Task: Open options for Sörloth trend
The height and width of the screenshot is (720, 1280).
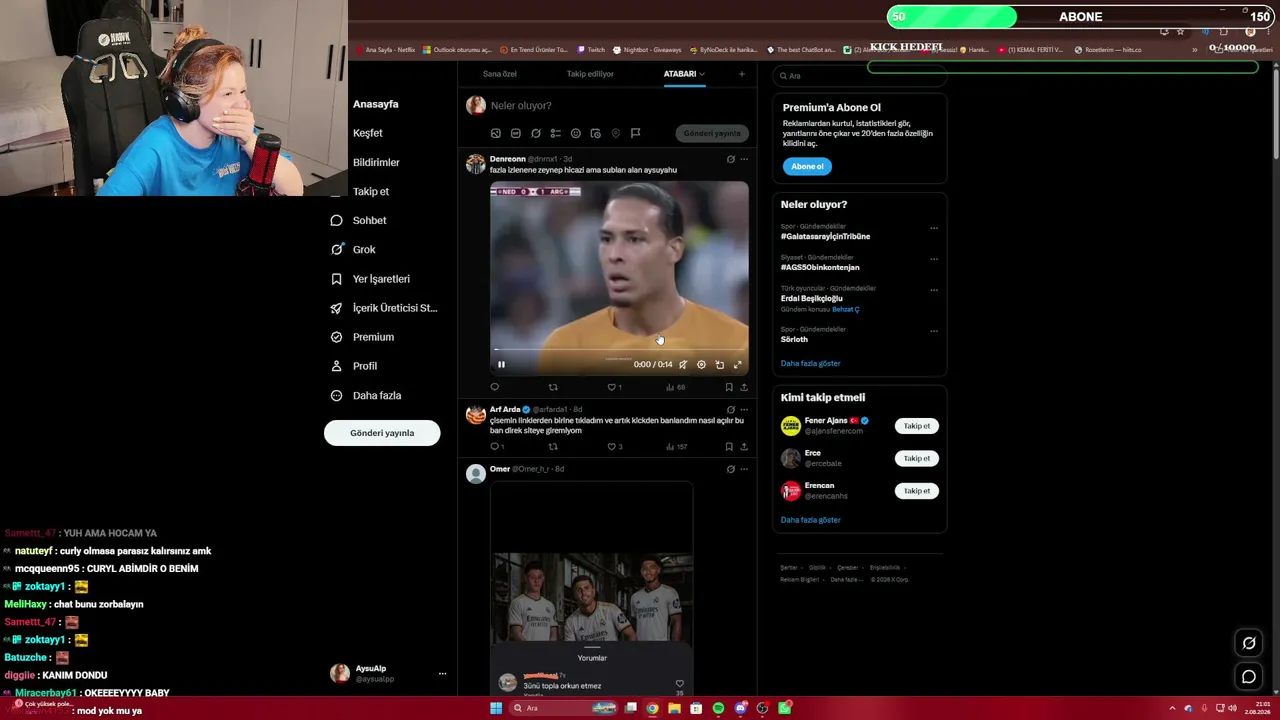Action: click(x=934, y=331)
